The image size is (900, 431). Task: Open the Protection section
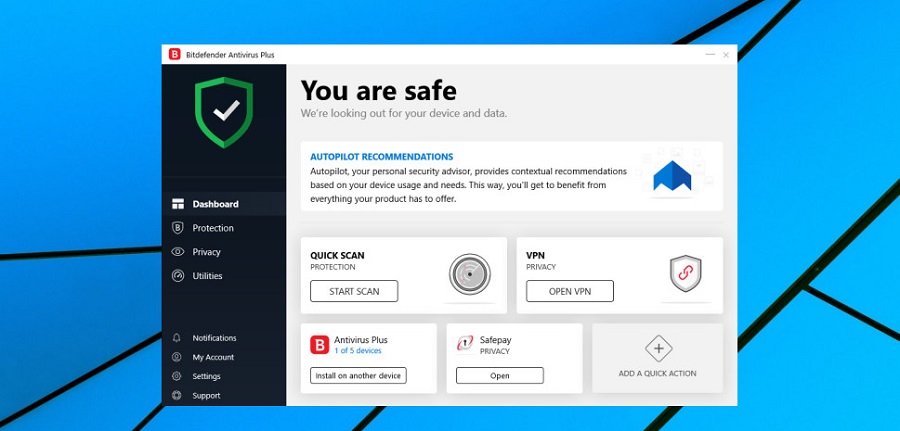pyautogui.click(x=224, y=228)
